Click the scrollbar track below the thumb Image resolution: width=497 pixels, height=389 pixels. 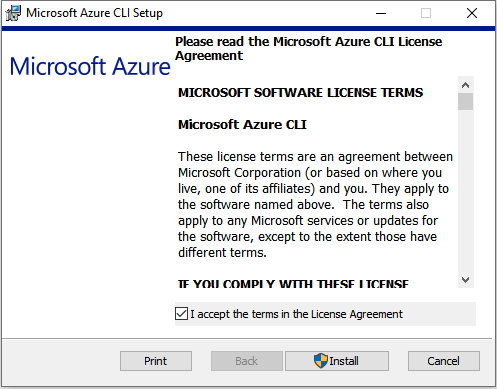point(466,191)
